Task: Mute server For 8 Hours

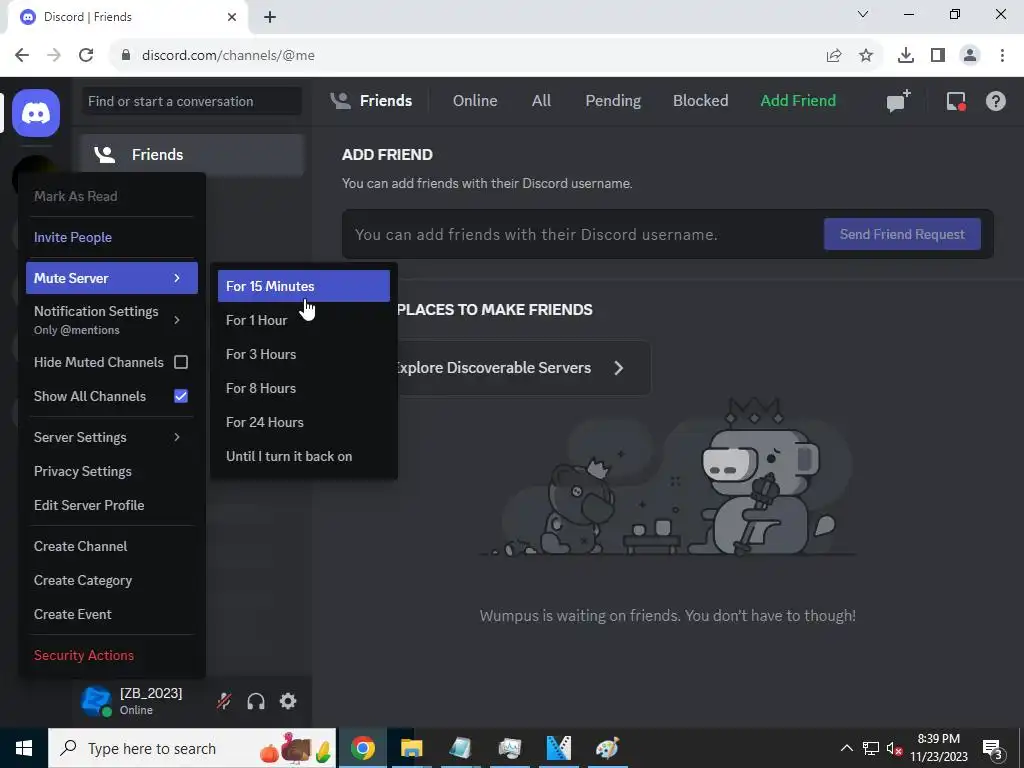Action: [304, 388]
